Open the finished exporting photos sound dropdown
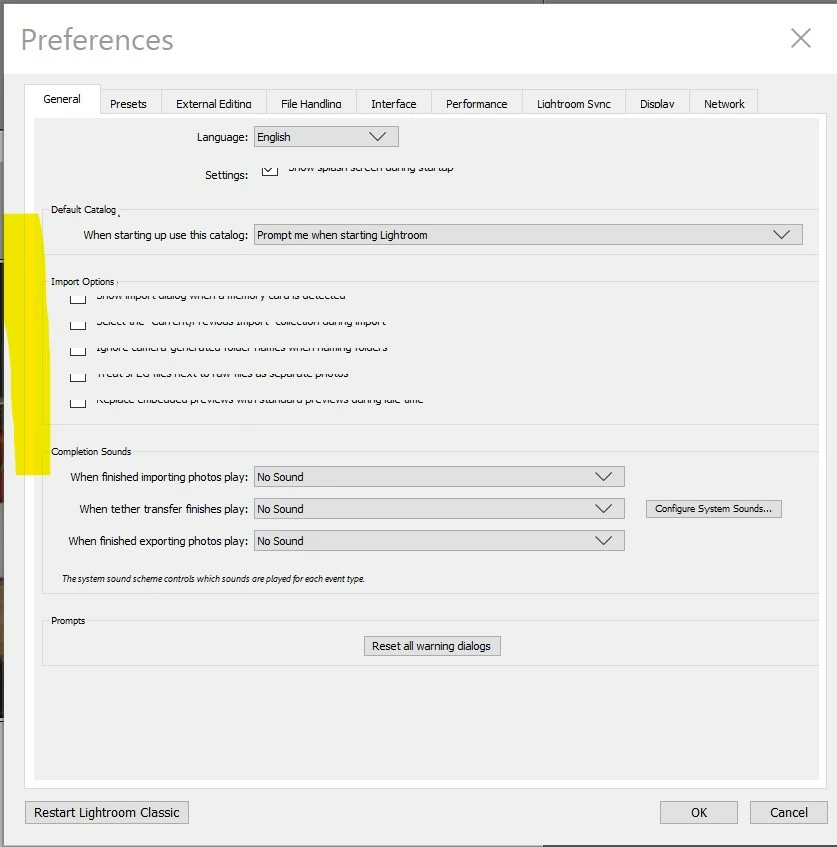Viewport: 837px width, 847px height. click(439, 541)
